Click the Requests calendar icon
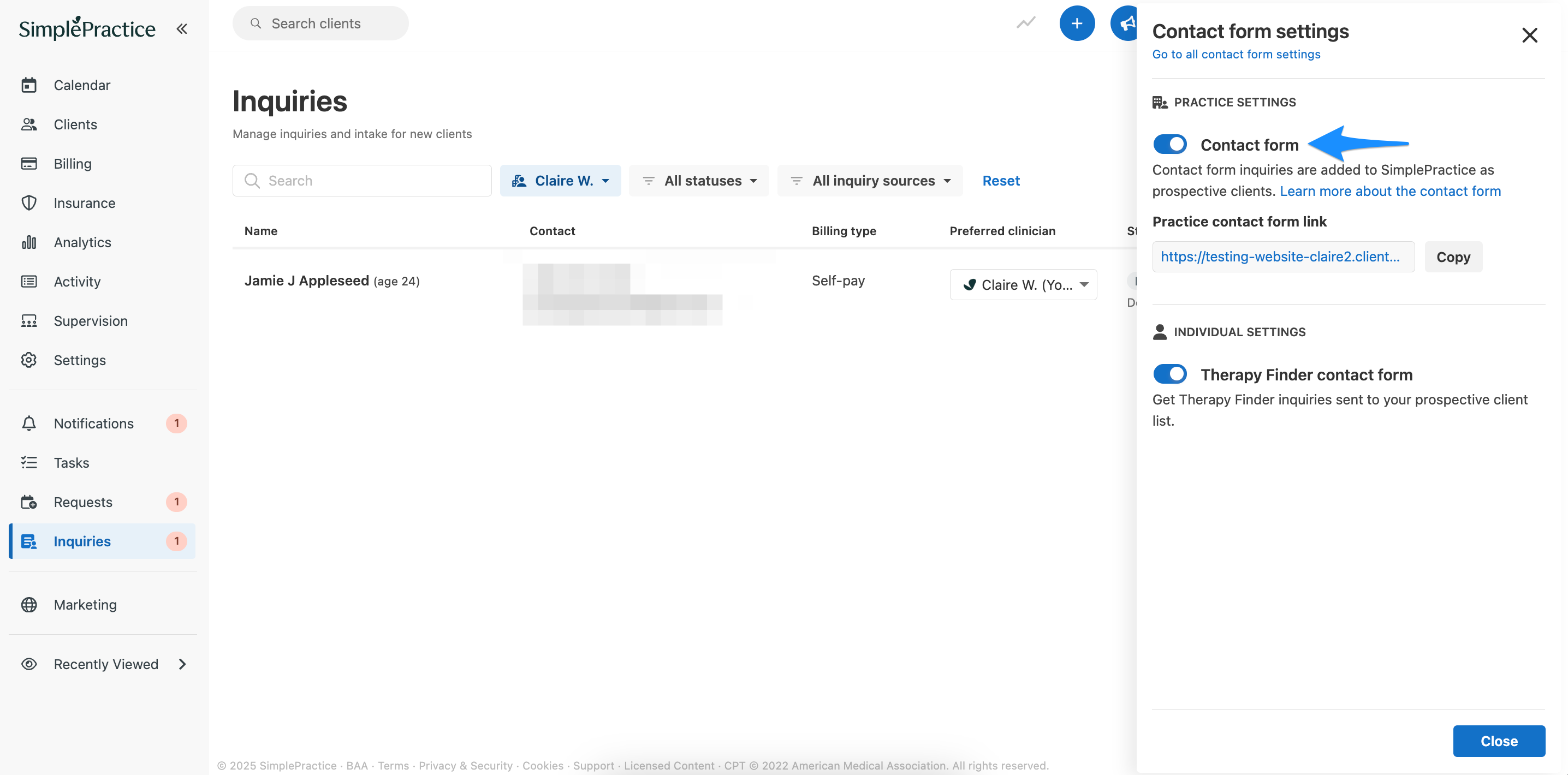This screenshot has width=1568, height=775. pyautogui.click(x=28, y=502)
